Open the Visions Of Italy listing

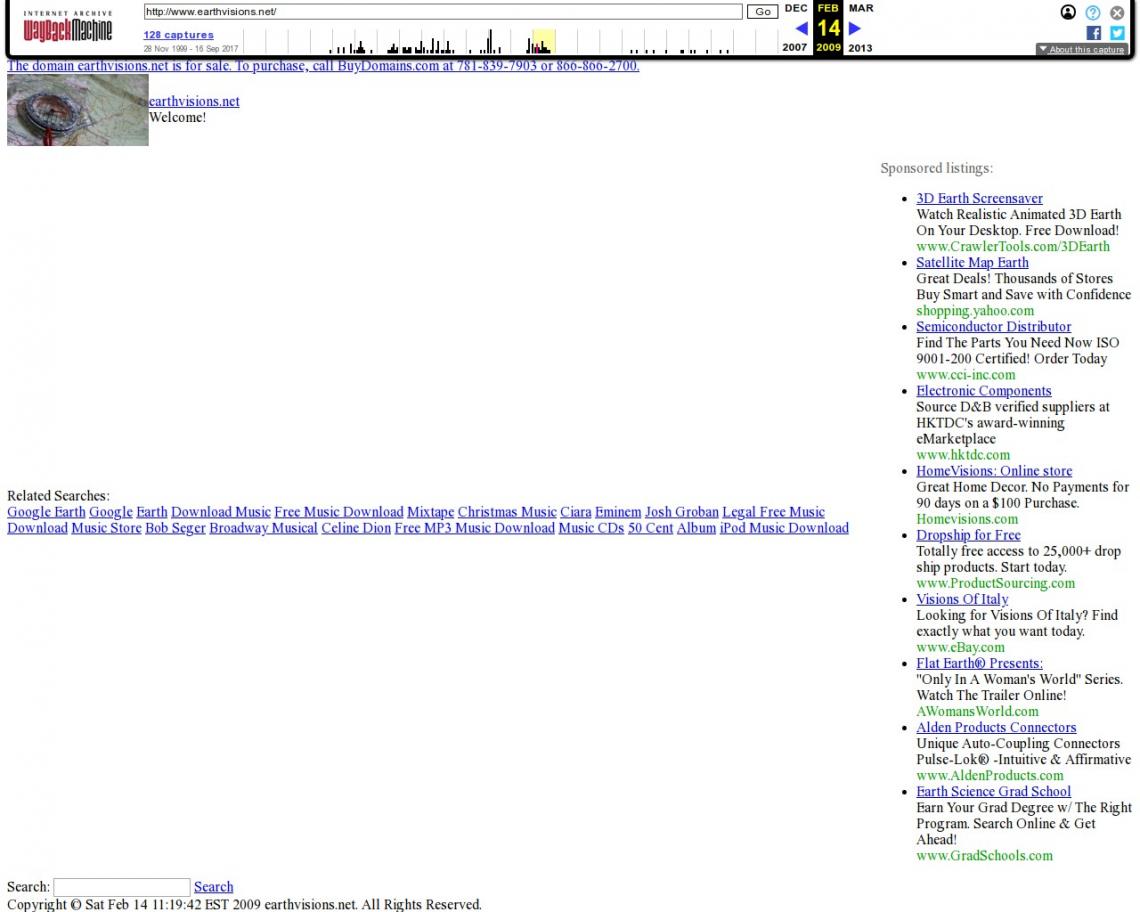tap(962, 599)
